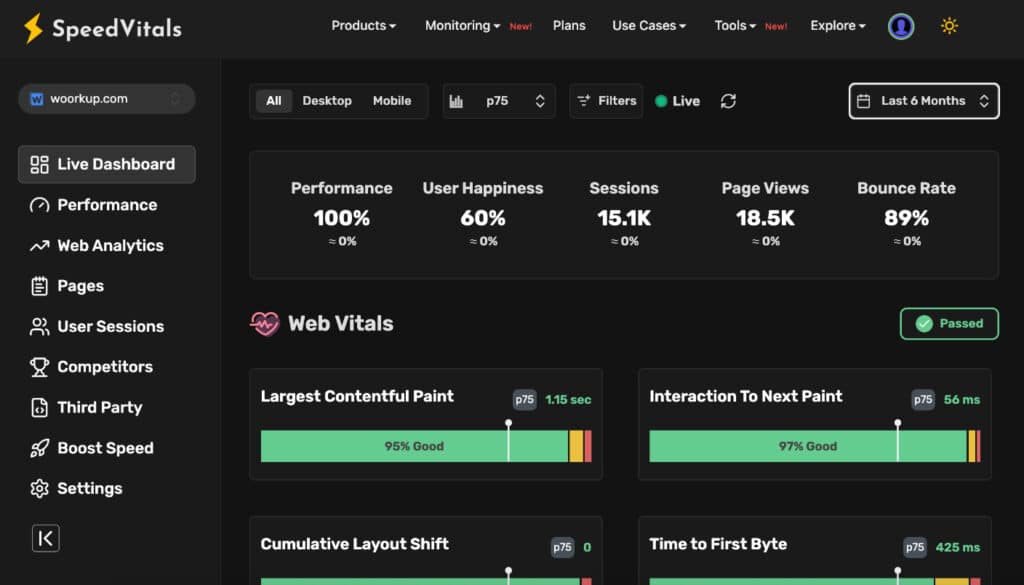Toggle light mode with the sun icon

point(949,25)
